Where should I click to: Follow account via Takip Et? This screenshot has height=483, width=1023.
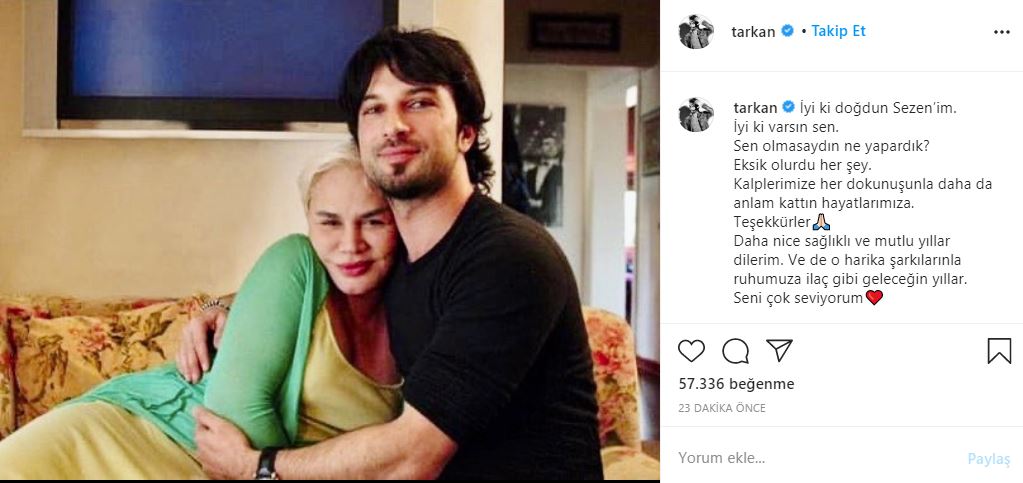(838, 31)
